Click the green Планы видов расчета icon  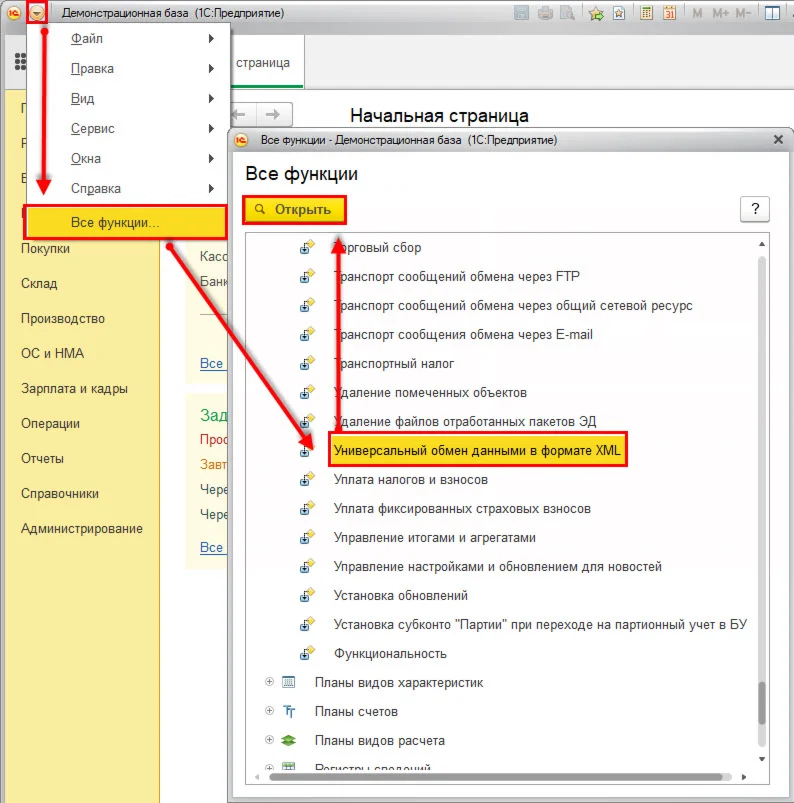point(289,741)
